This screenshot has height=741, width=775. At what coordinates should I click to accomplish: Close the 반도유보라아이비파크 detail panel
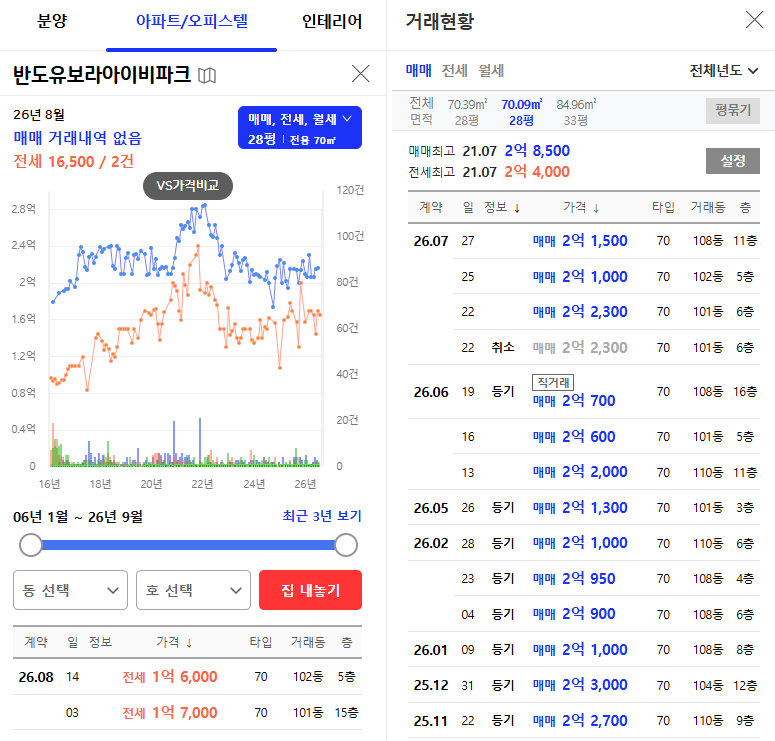click(x=360, y=74)
